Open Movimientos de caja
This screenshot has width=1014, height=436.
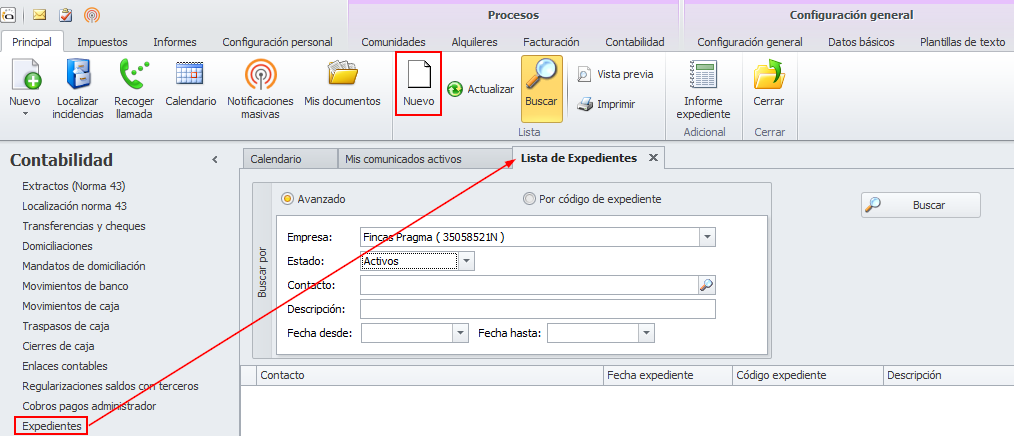pos(70,306)
